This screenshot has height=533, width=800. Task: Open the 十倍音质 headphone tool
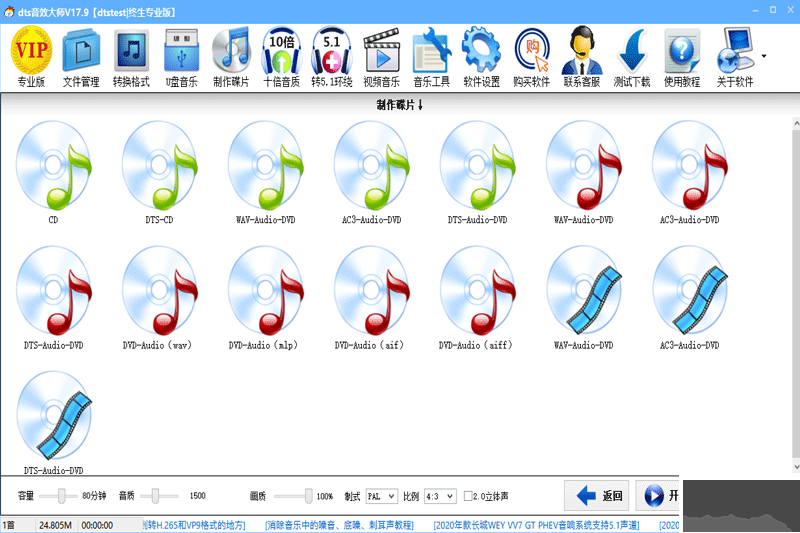pyautogui.click(x=281, y=57)
